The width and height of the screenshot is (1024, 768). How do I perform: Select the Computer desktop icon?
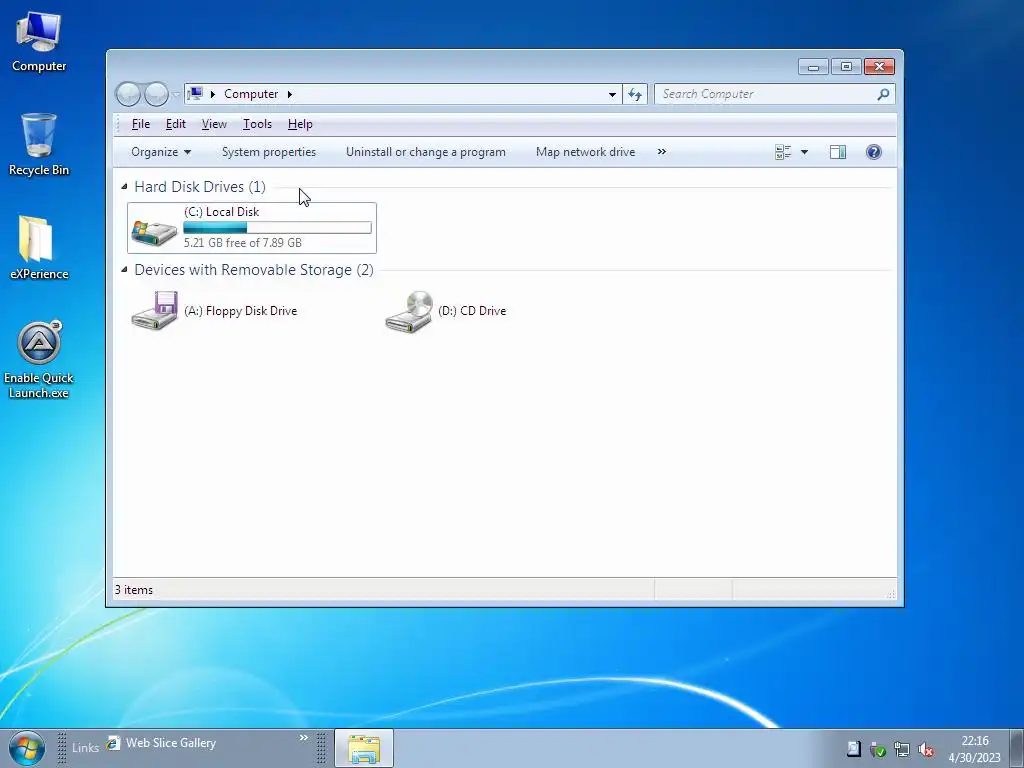[39, 41]
